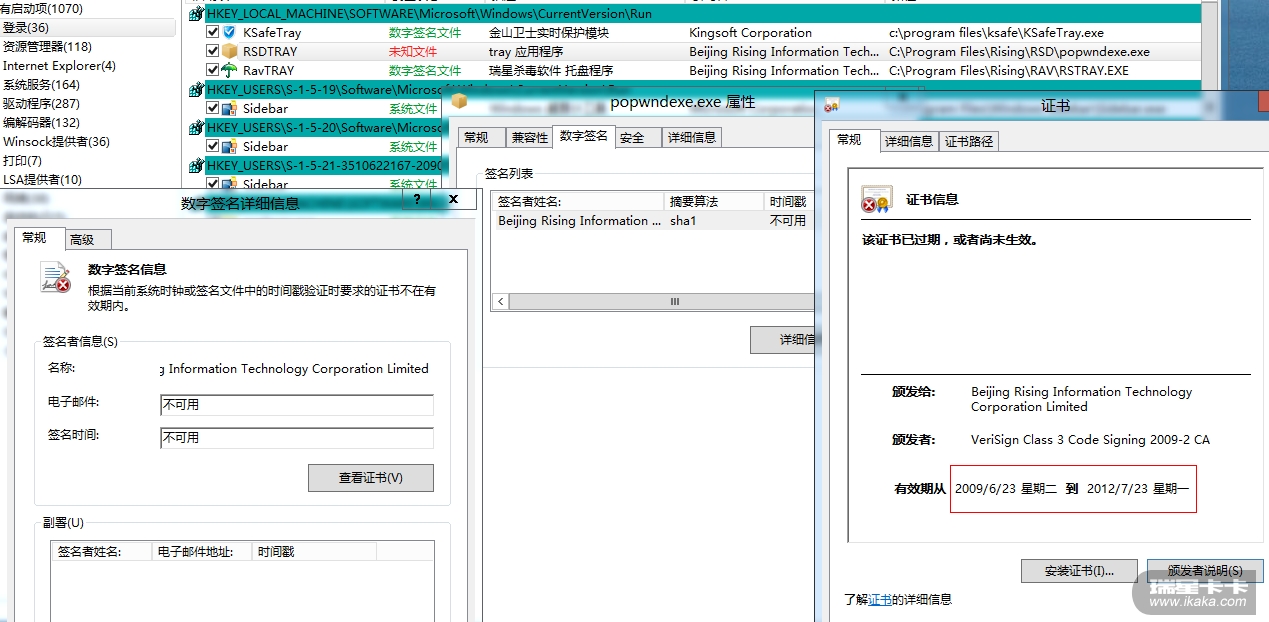Click registry icon beside HKEY_USERS\S-1-5-20 key
This screenshot has height=622, width=1269.
click(196, 127)
